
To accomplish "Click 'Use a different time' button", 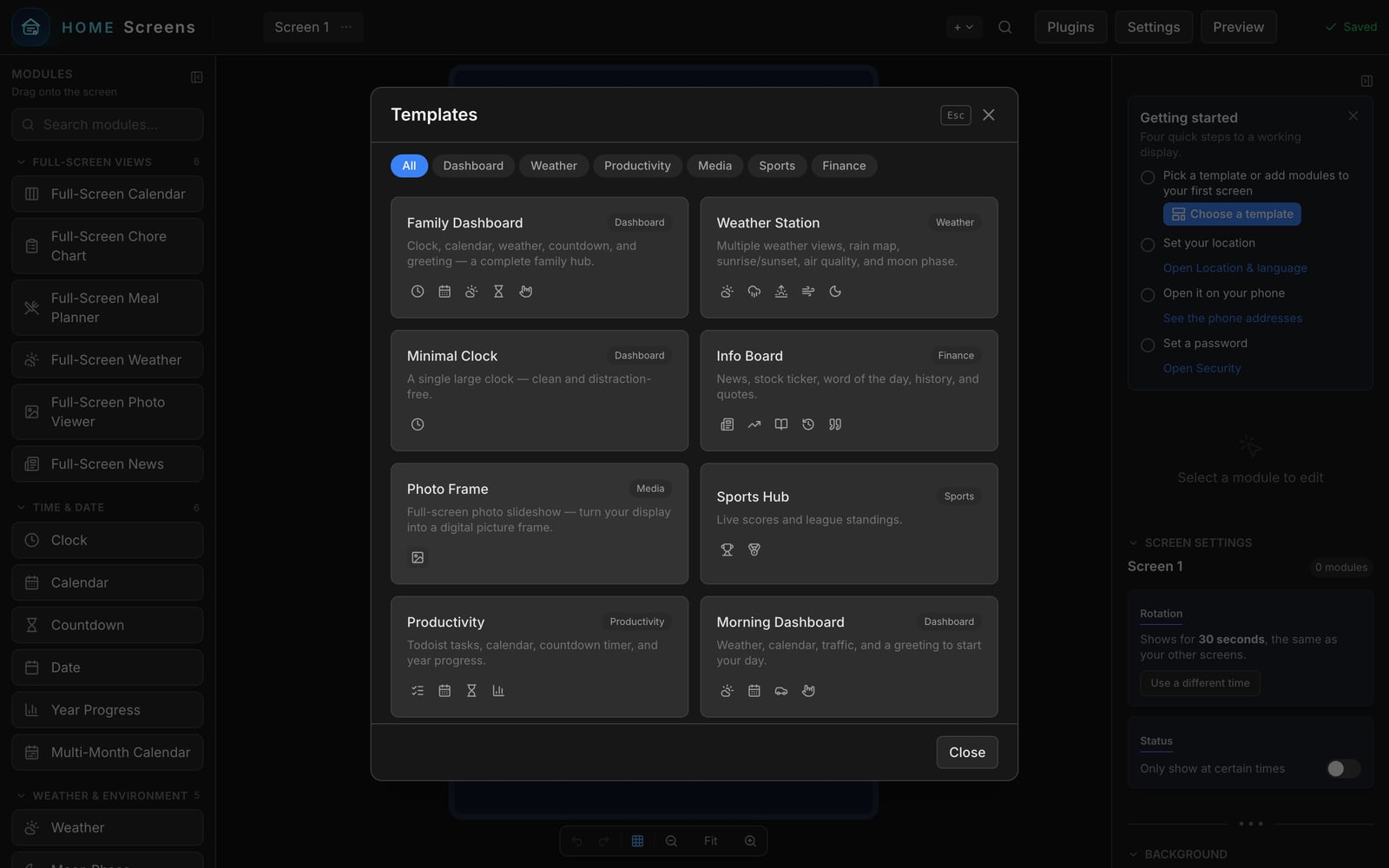I will pos(1200,683).
